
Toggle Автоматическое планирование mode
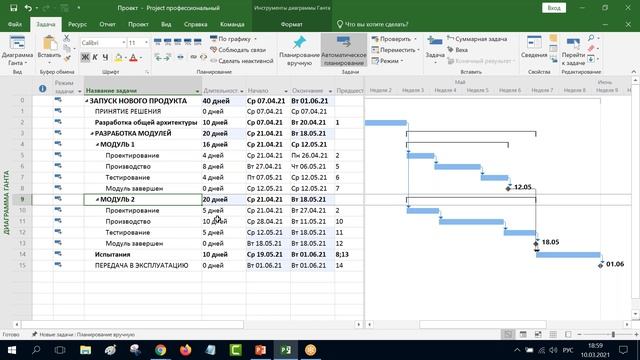coord(344,51)
